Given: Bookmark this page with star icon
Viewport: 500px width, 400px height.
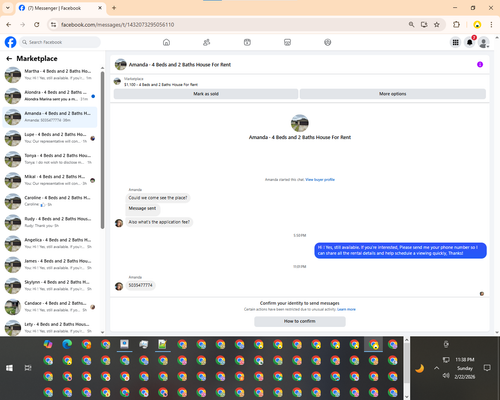Looking at the screenshot, I should (x=437, y=25).
